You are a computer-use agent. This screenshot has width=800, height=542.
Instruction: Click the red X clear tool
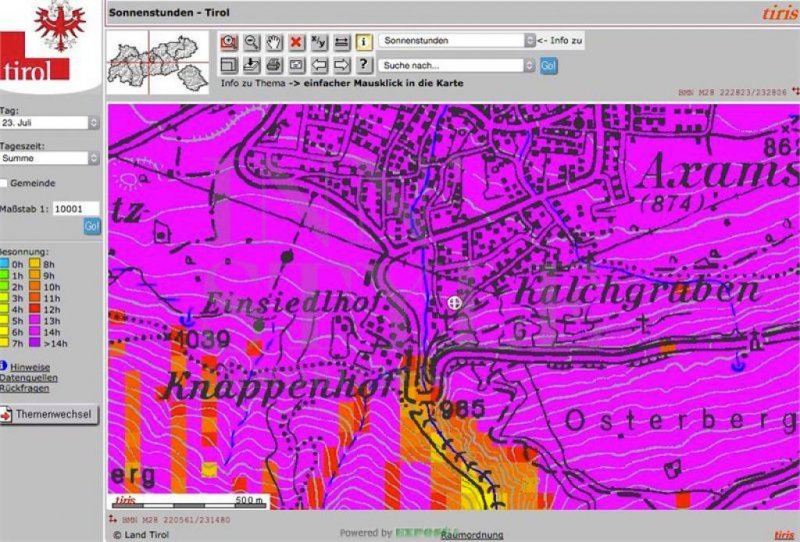(x=296, y=42)
